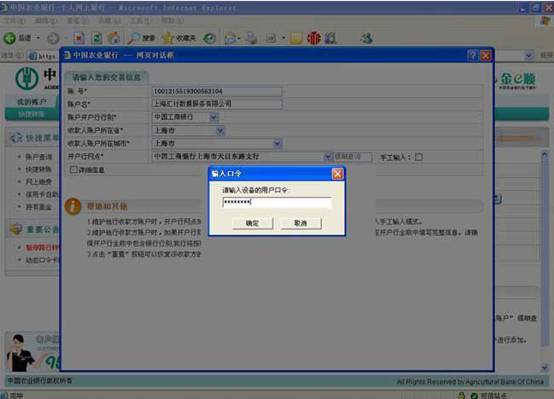This screenshot has width=554, height=399.
Task: Open the 收款人账户所在省 dropdown
Action: click(220, 130)
